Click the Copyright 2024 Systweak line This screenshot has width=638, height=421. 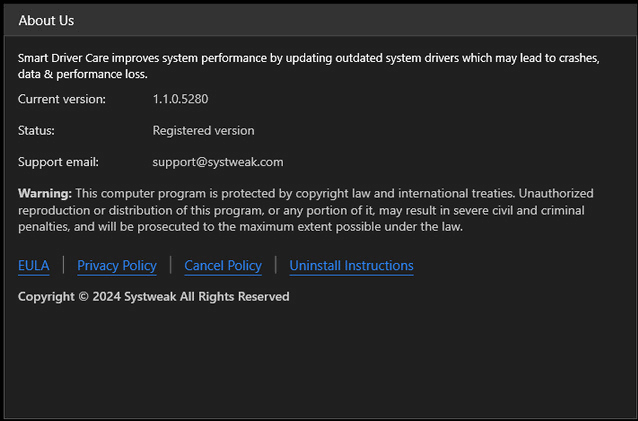[x=153, y=296]
